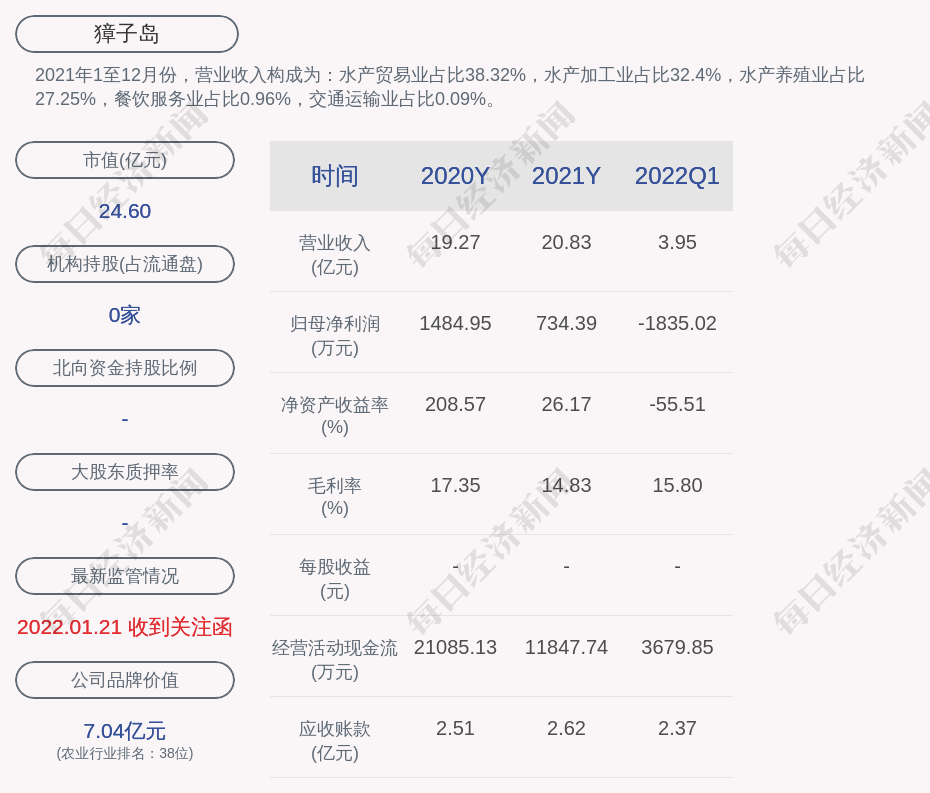Click the 经营活动现金流 row label
930x793 pixels.
(334, 659)
